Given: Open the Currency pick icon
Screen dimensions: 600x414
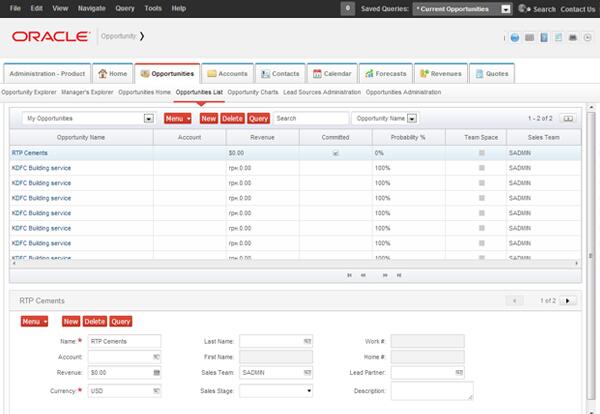Looking at the screenshot, I should click(x=156, y=391).
